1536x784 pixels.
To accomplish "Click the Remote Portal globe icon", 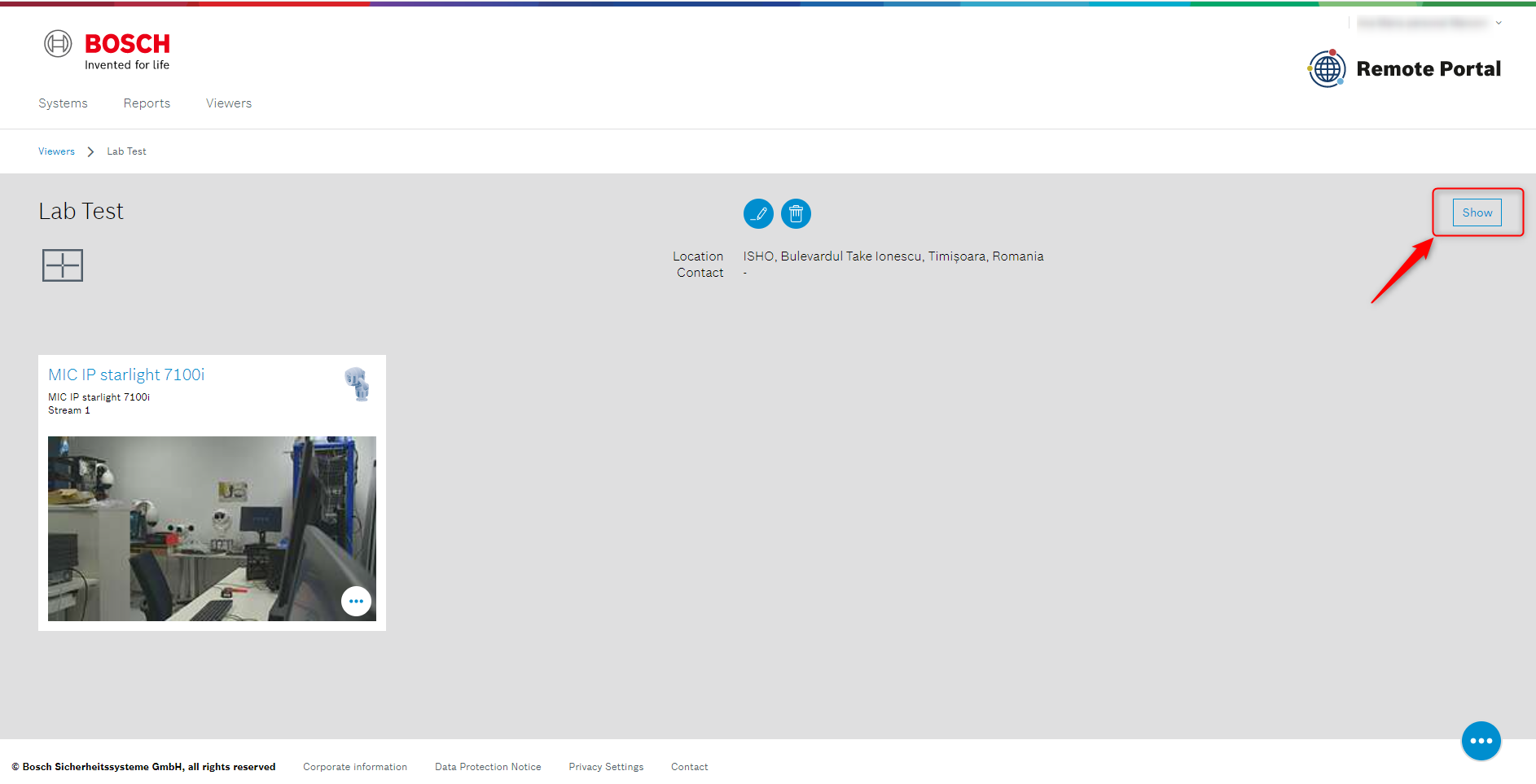I will coord(1327,69).
